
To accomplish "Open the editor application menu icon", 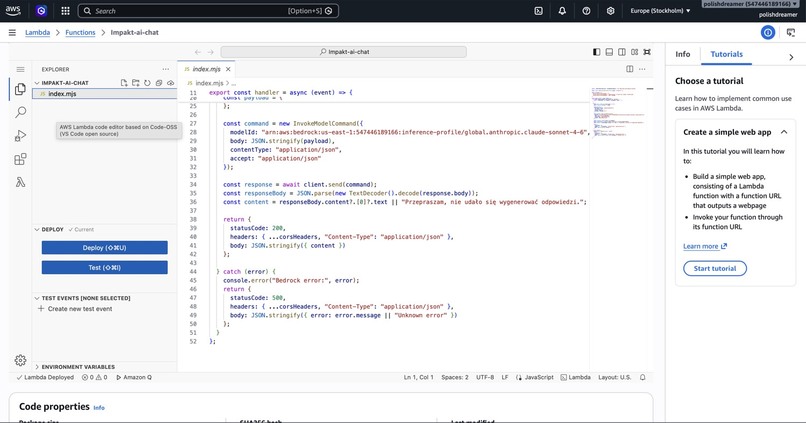I will [20, 69].
